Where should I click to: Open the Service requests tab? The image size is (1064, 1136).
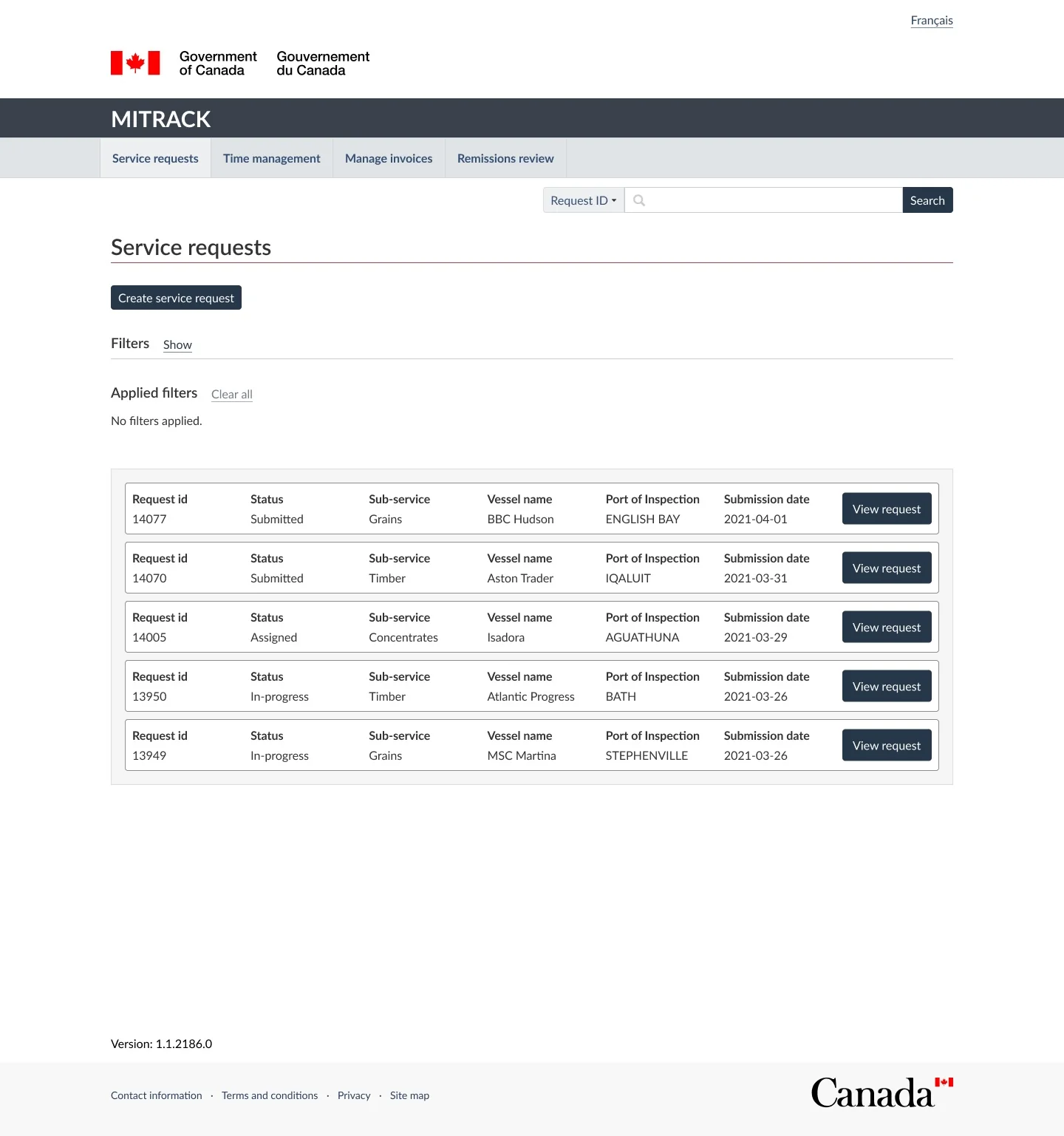click(155, 158)
